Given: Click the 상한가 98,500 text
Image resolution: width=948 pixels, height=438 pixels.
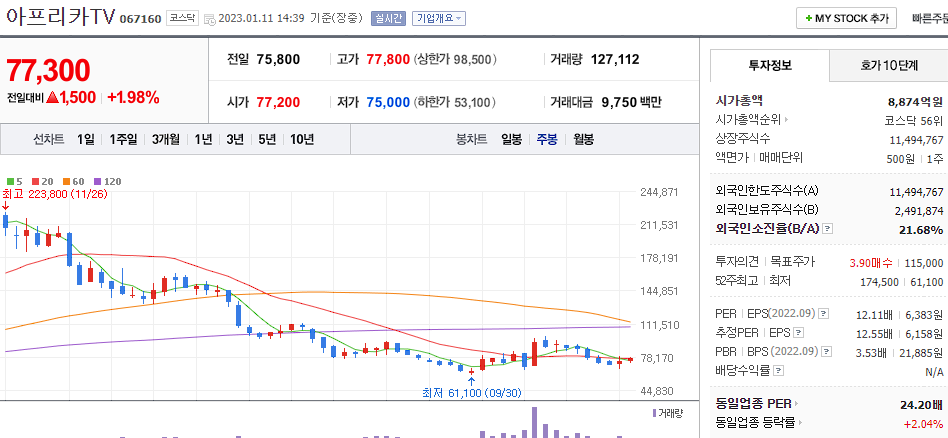Looking at the screenshot, I should pyautogui.click(x=455, y=59).
